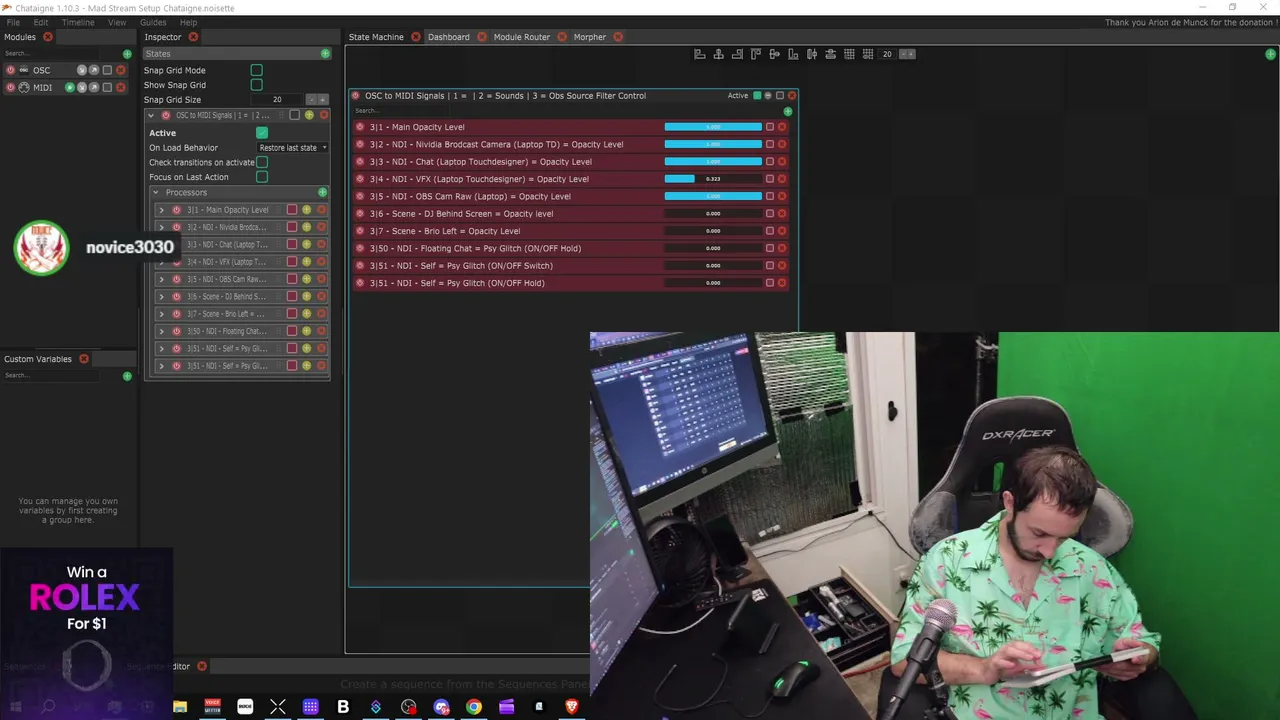
Task: Expand Inspector processor '3|7 - Scene - Brio Left'
Action: [x=161, y=314]
